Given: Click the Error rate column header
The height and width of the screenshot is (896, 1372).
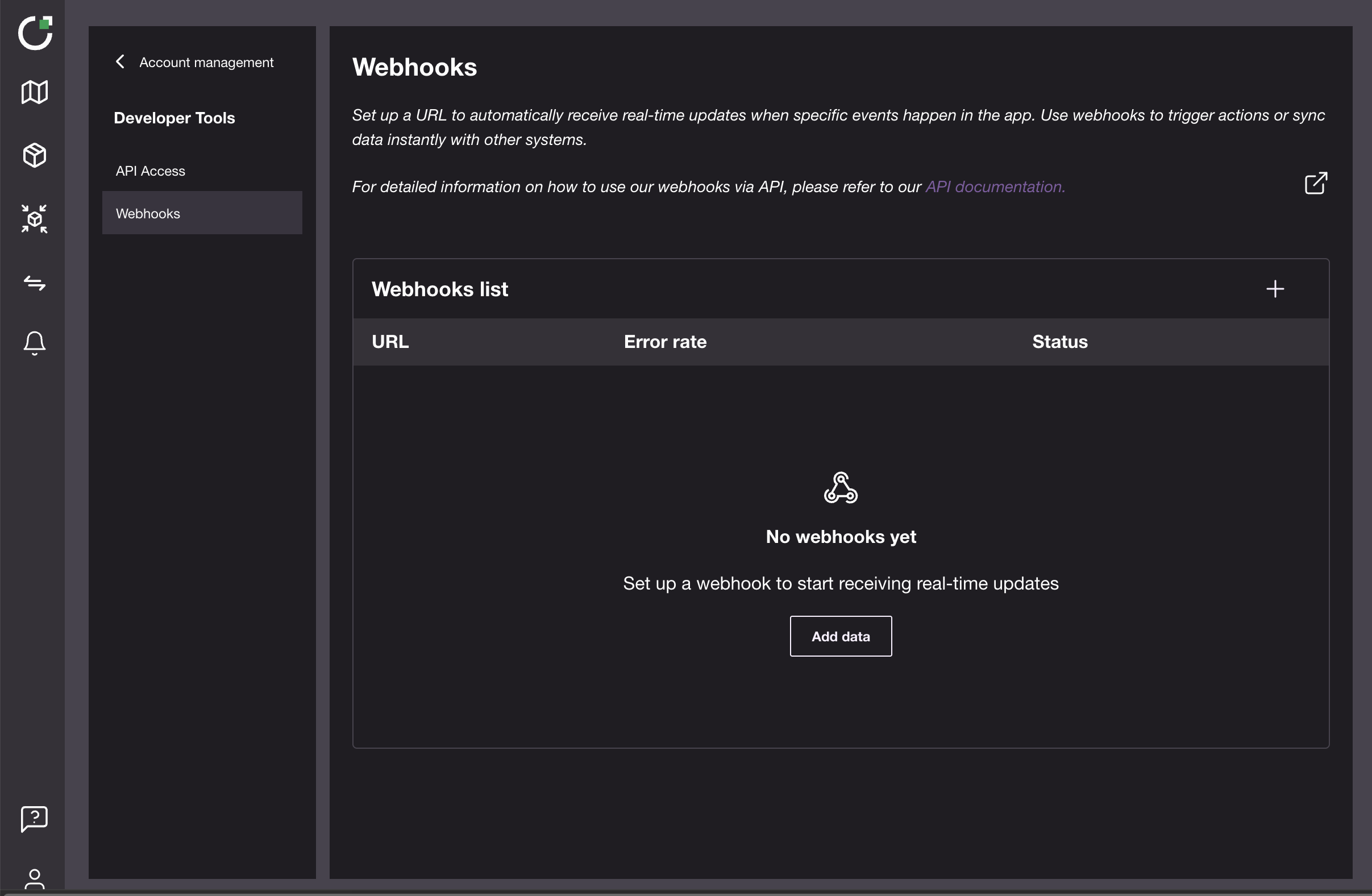Looking at the screenshot, I should coord(664,342).
